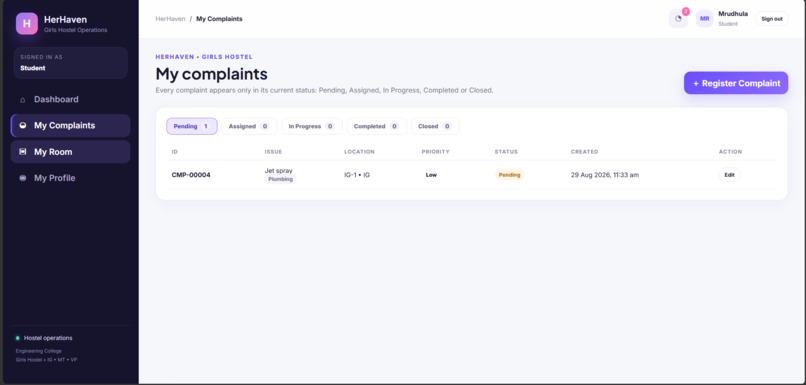This screenshot has height=385, width=806.
Task: Click the IG-1 • IG location cell
Action: [357, 175]
